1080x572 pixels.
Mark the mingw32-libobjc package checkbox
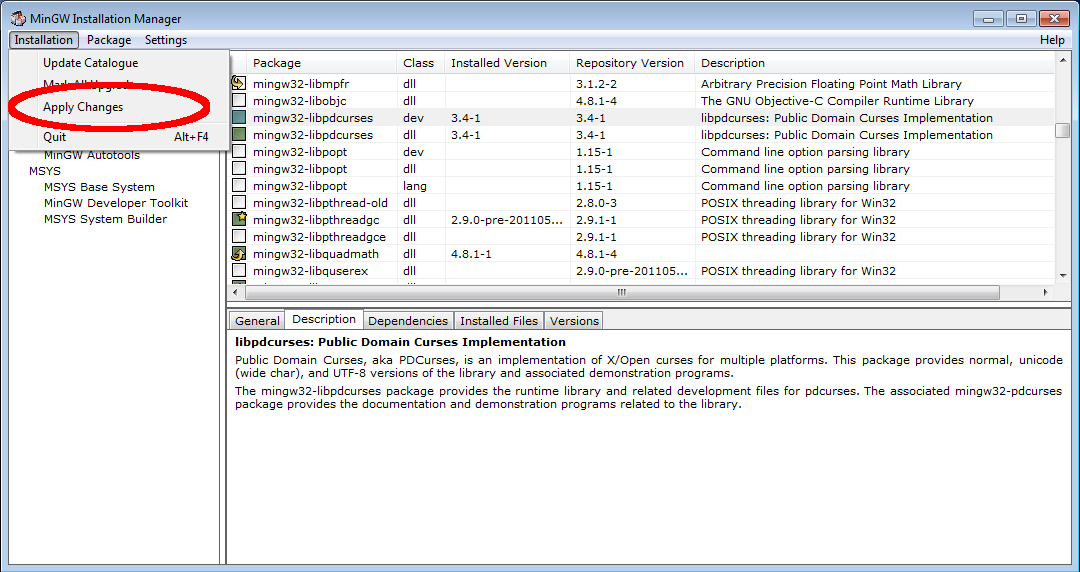point(239,101)
